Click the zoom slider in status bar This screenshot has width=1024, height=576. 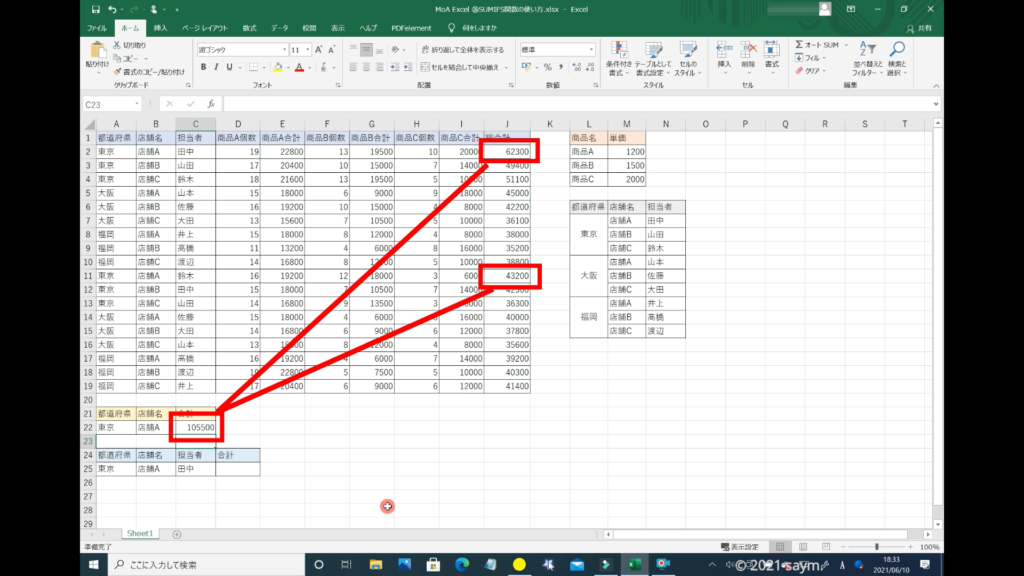(x=877, y=547)
